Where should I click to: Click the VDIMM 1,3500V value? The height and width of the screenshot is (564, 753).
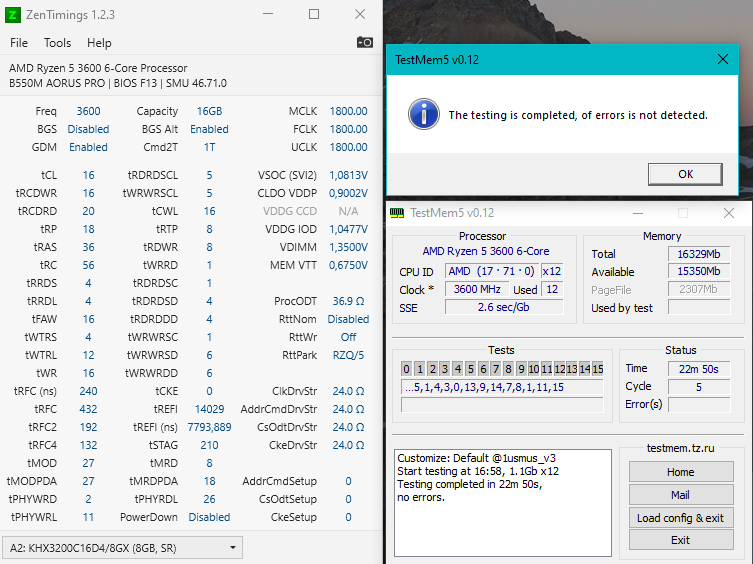coord(348,247)
